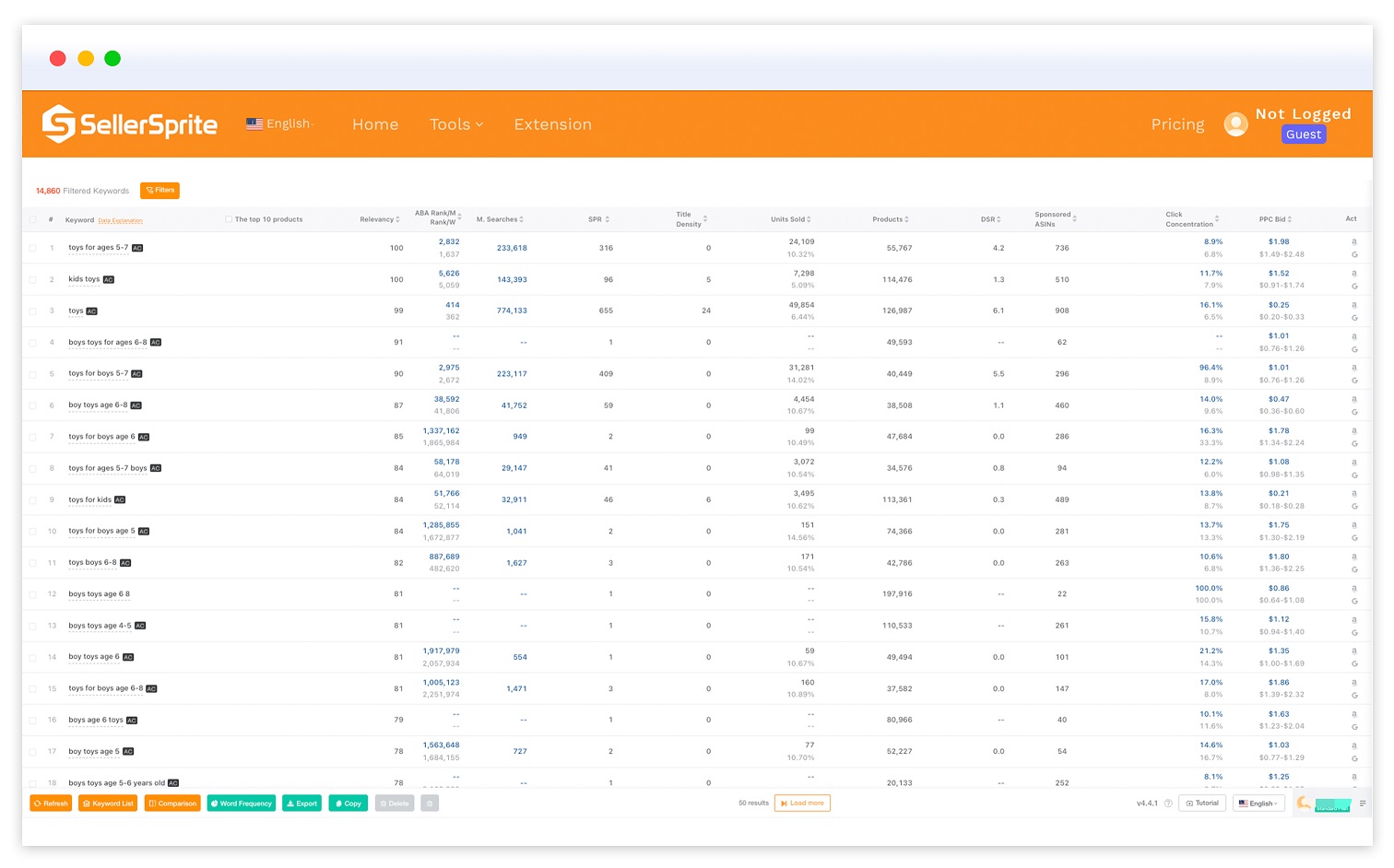Screen dimensions: 1394x868
Task: Click the moon icon in bottom bar
Action: tap(1304, 803)
